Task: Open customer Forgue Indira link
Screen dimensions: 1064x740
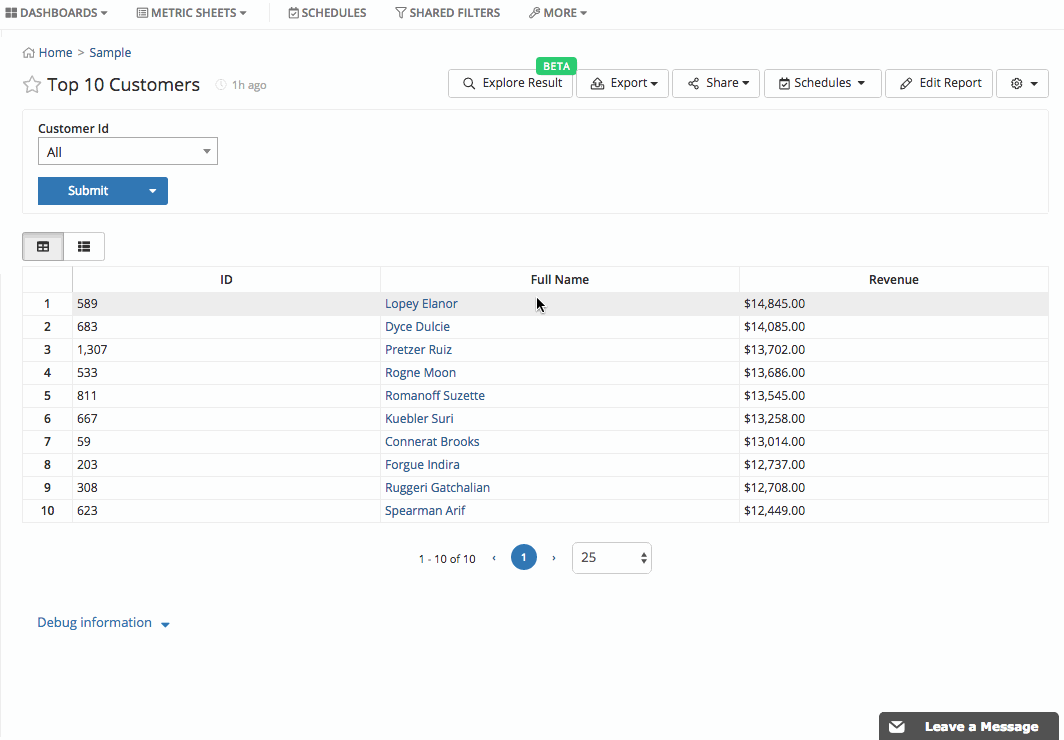Action: pyautogui.click(x=422, y=465)
